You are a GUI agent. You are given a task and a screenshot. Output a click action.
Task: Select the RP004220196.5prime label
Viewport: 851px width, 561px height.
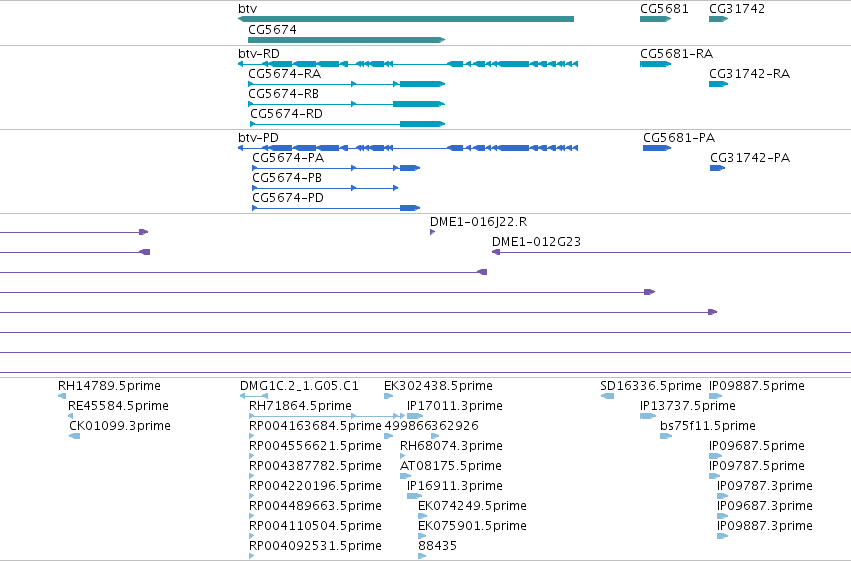[315, 486]
